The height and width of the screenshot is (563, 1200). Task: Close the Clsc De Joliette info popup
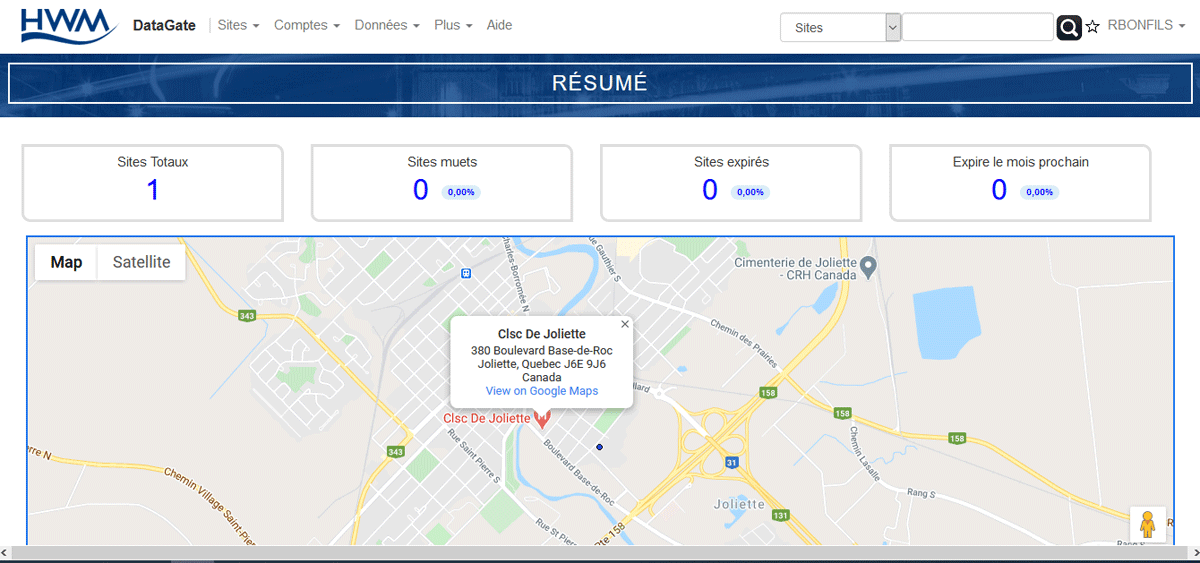click(625, 324)
